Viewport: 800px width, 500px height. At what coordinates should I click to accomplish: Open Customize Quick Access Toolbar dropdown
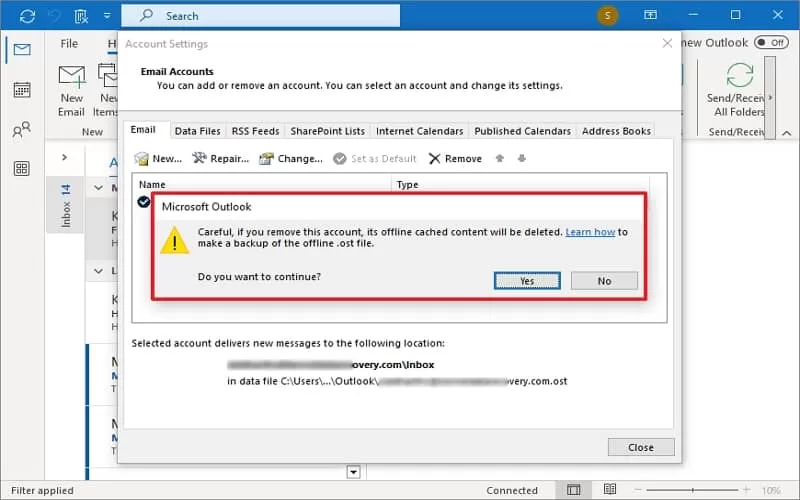tap(107, 16)
